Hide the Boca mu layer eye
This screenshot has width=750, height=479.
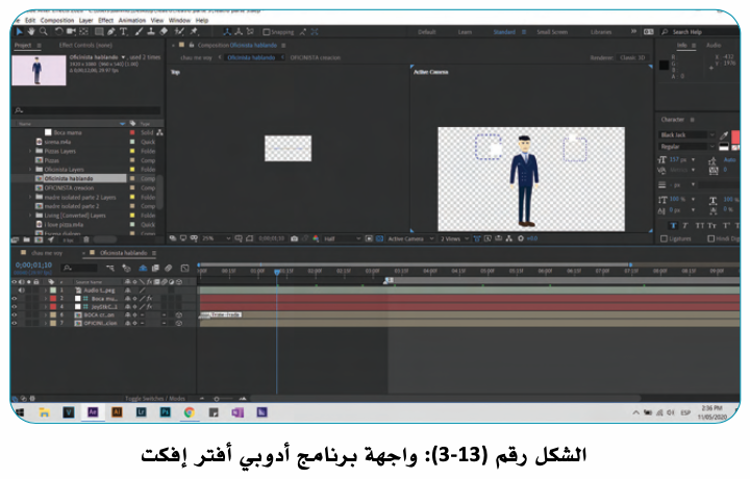[x=14, y=299]
